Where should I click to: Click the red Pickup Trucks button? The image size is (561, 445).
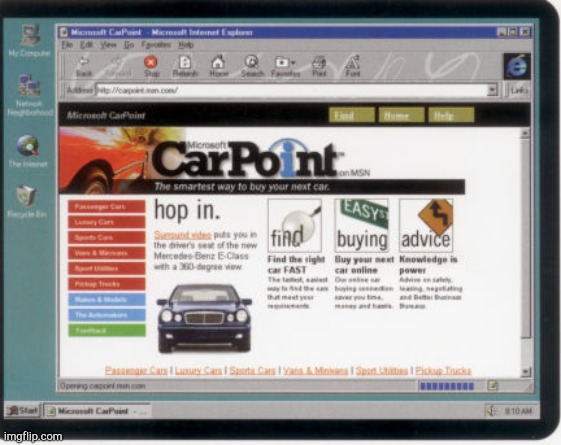(107, 284)
